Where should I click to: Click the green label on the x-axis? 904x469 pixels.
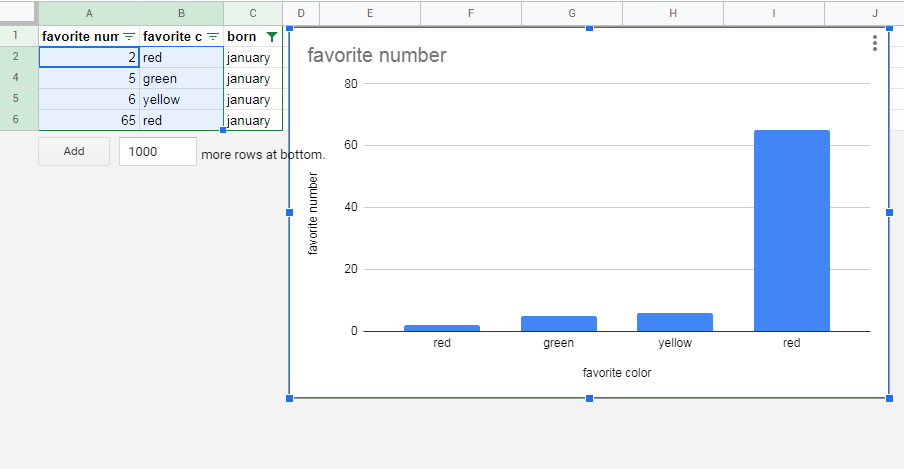559,343
